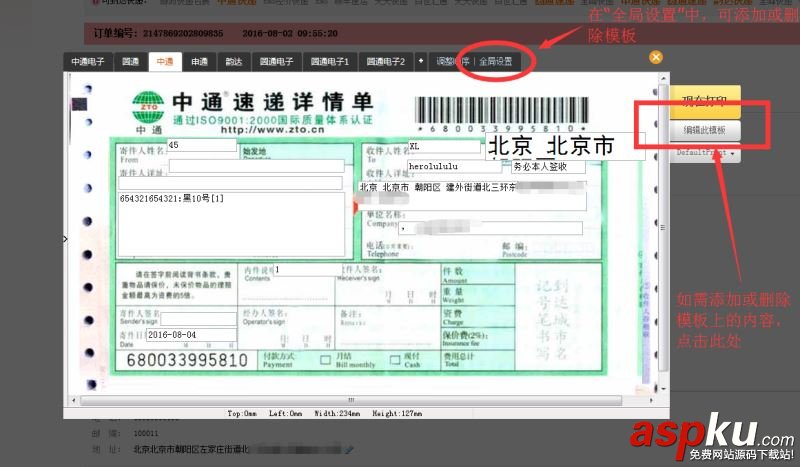Screen dimensions: 800x467
Task: Add a new template with the plus tab
Action: pos(421,61)
